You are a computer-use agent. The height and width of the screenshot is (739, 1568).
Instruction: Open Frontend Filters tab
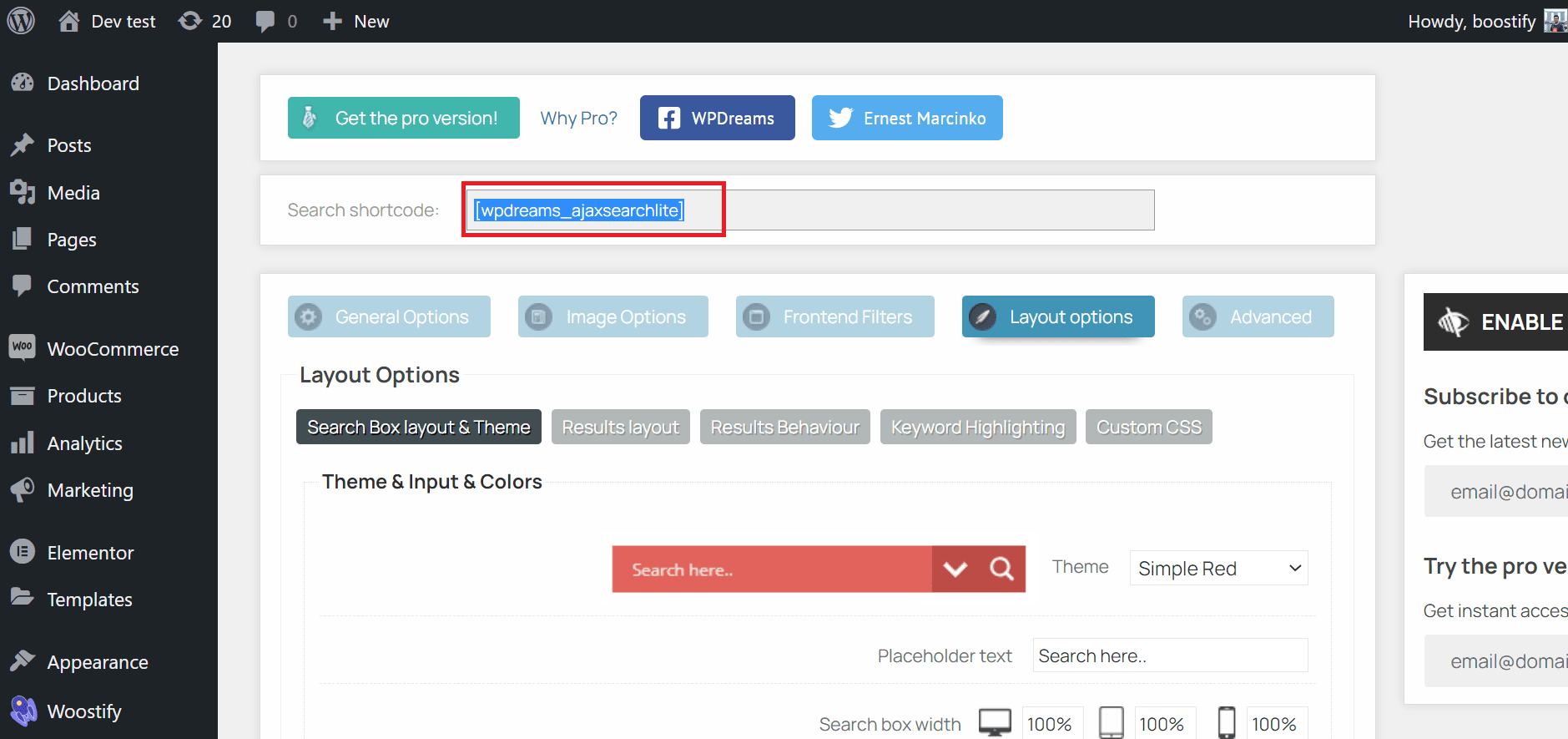(834, 316)
